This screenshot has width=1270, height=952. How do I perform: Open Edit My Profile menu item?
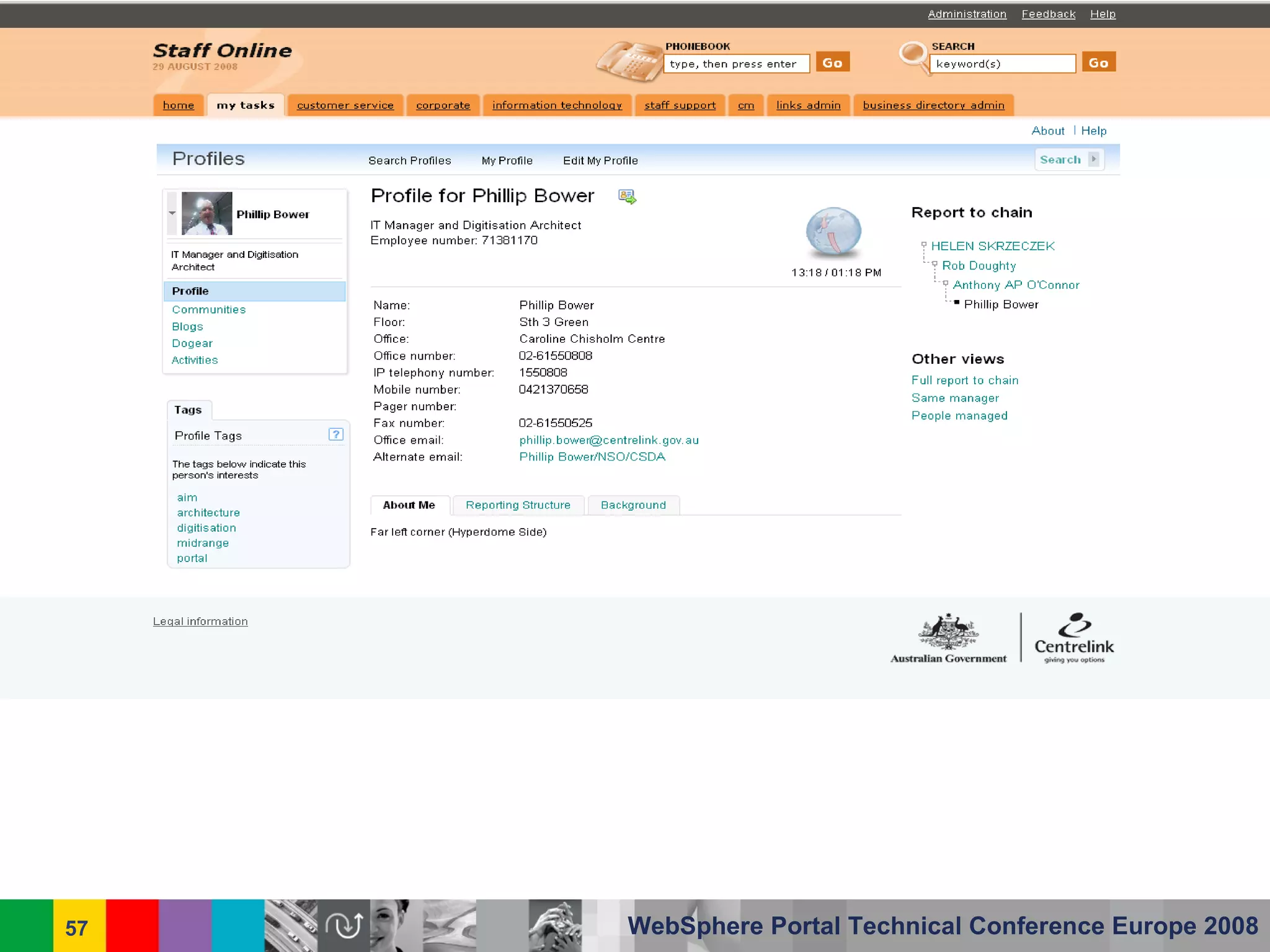[600, 161]
